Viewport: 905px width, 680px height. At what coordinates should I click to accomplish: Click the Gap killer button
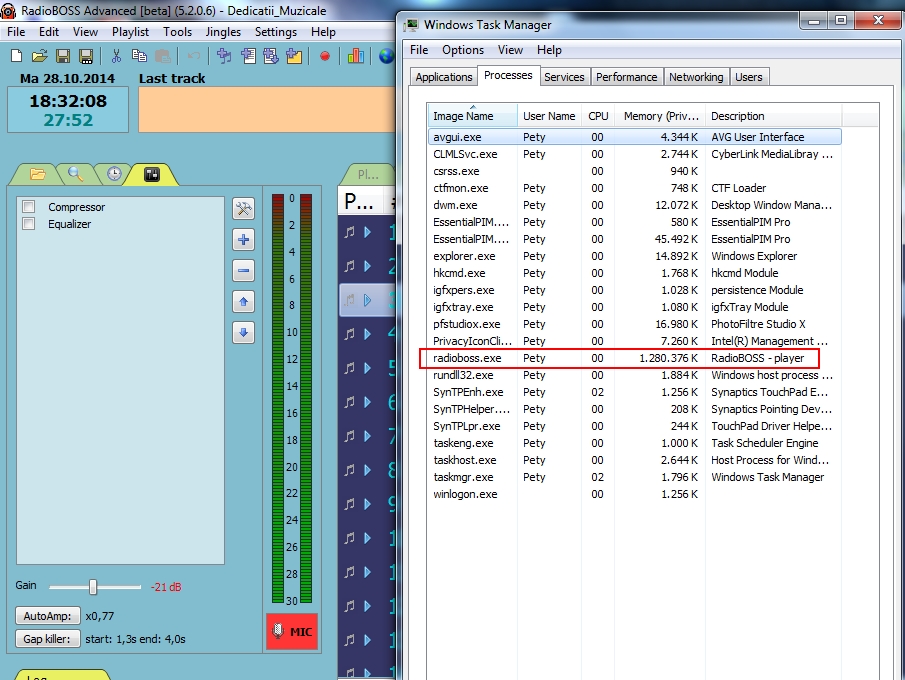click(47, 639)
